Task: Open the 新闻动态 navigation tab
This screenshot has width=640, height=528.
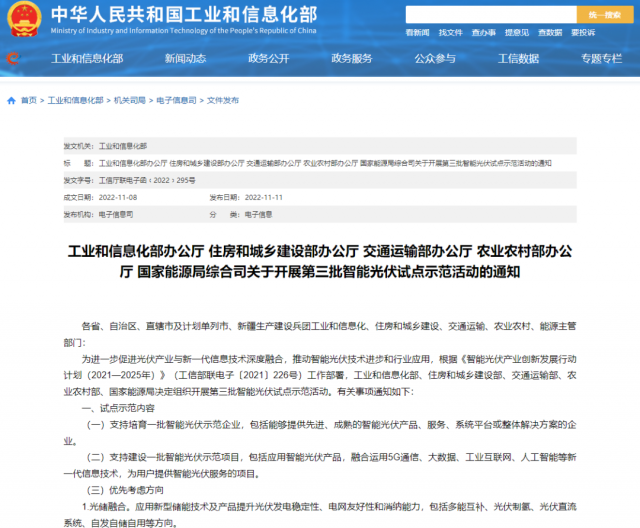Action: 185,58
